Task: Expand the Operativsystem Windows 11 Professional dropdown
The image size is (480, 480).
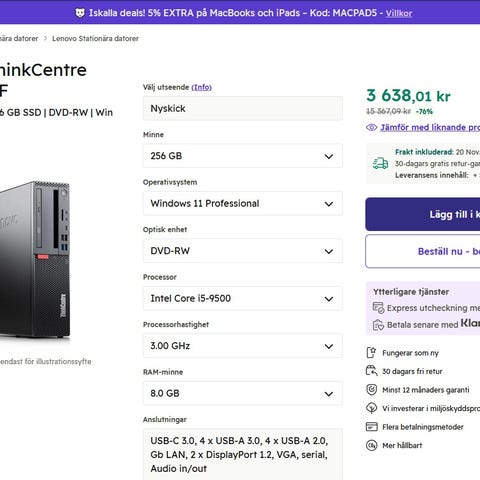Action: point(243,203)
